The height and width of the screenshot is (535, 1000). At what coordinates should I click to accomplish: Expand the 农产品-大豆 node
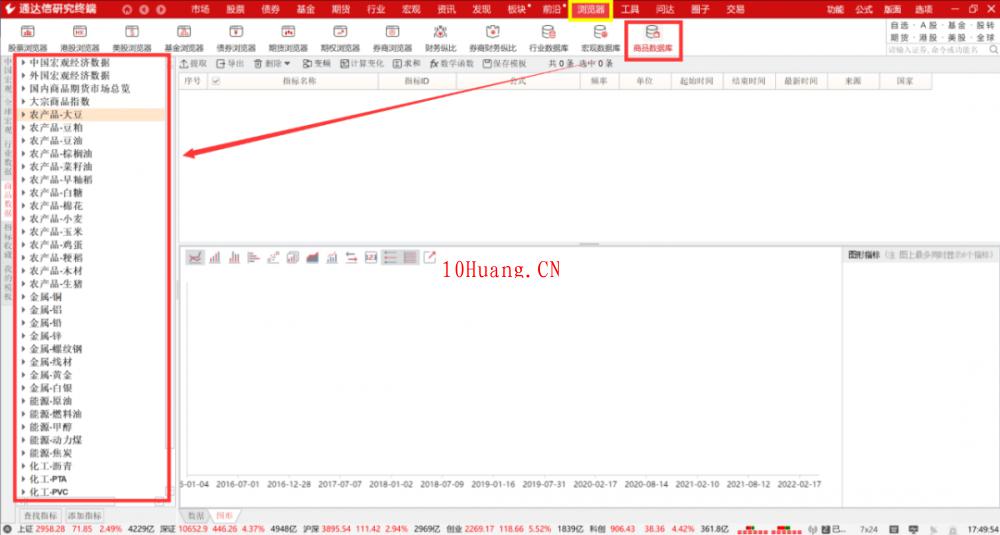pyautogui.click(x=24, y=115)
